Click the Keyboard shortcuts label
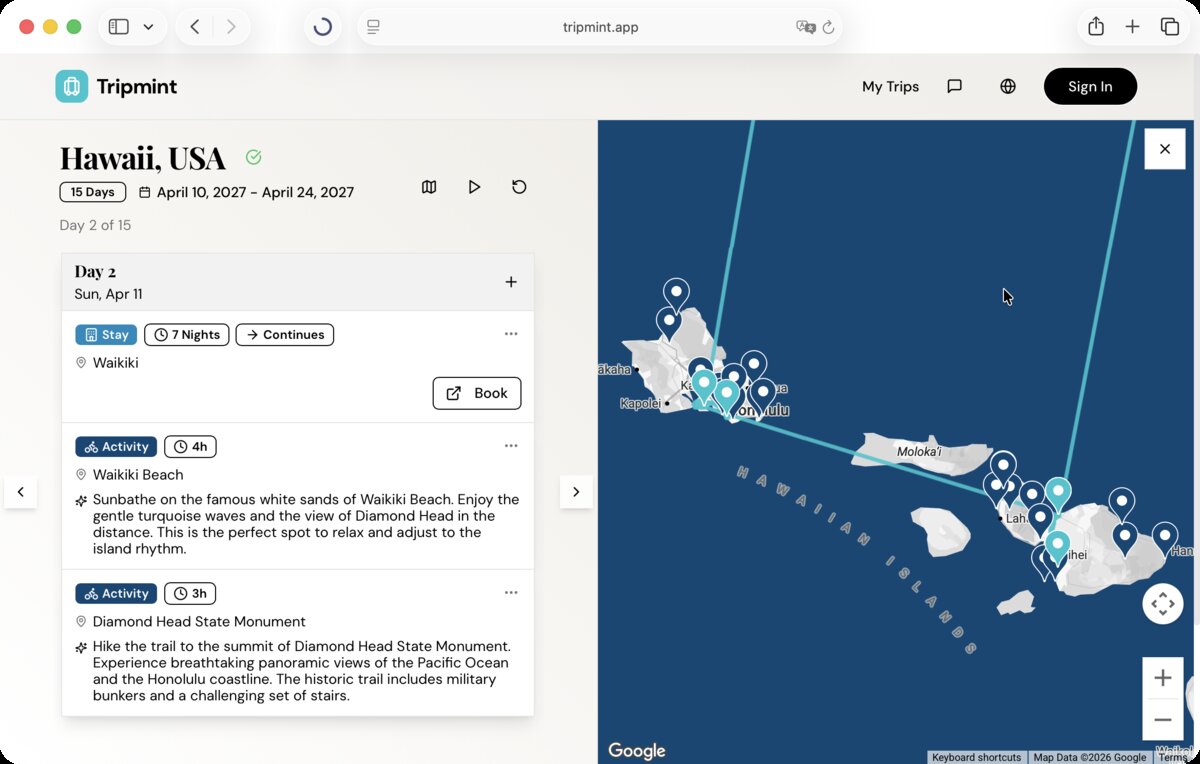This screenshot has width=1200, height=764. (x=976, y=757)
